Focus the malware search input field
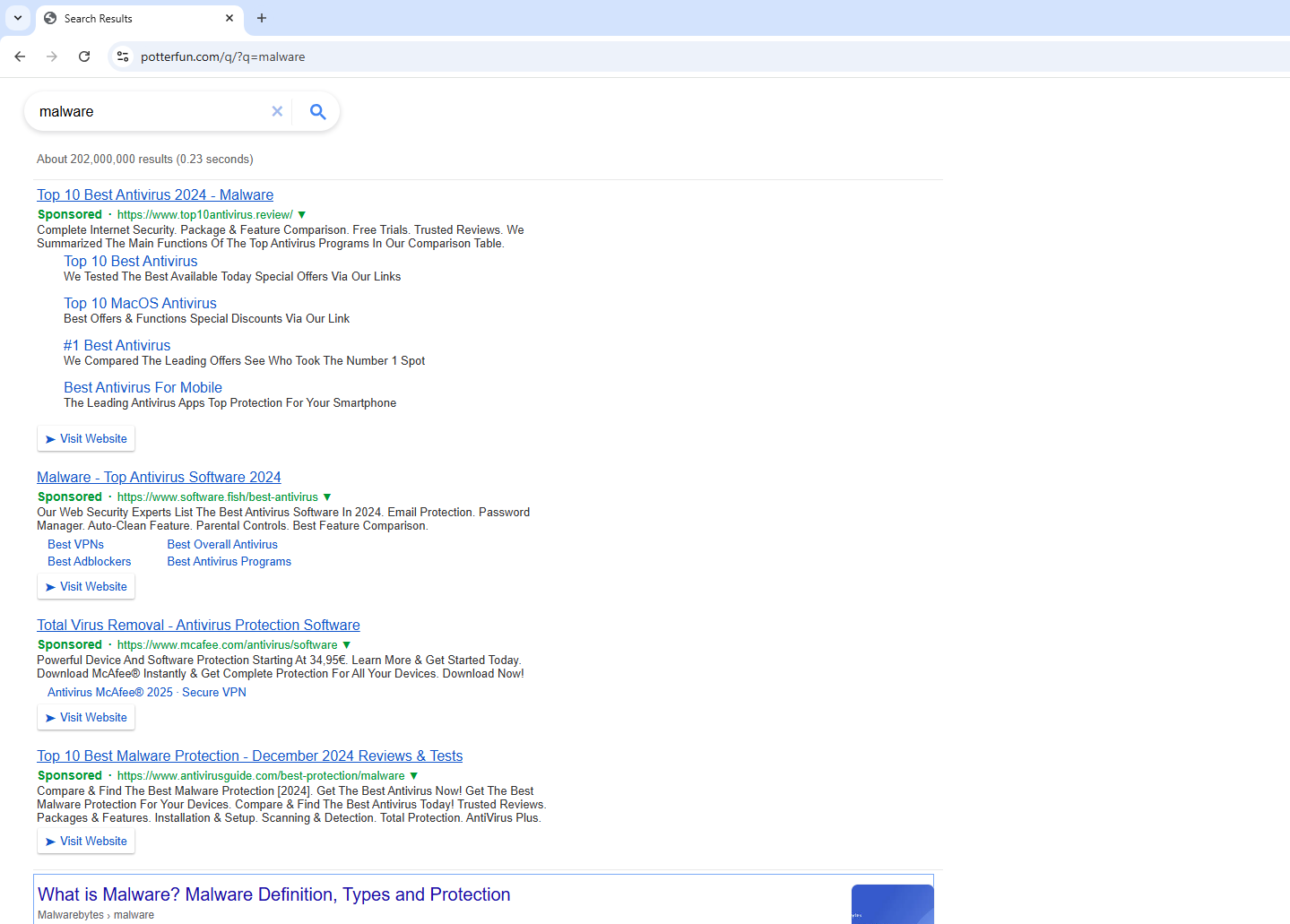This screenshot has height=924, width=1290. tap(151, 111)
